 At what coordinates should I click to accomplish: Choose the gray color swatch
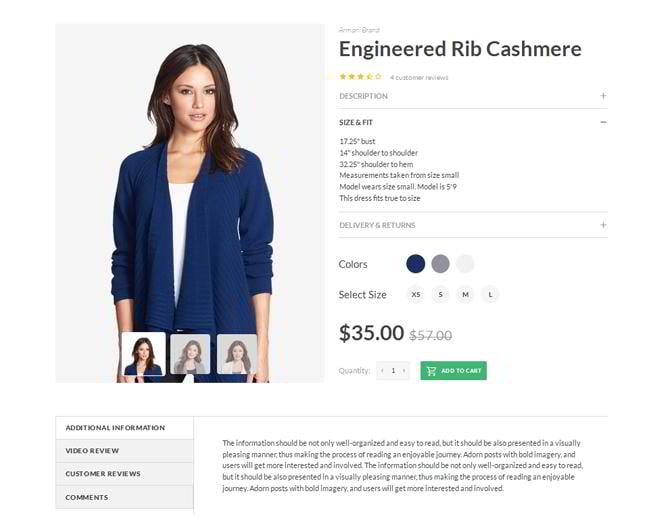pyautogui.click(x=440, y=264)
